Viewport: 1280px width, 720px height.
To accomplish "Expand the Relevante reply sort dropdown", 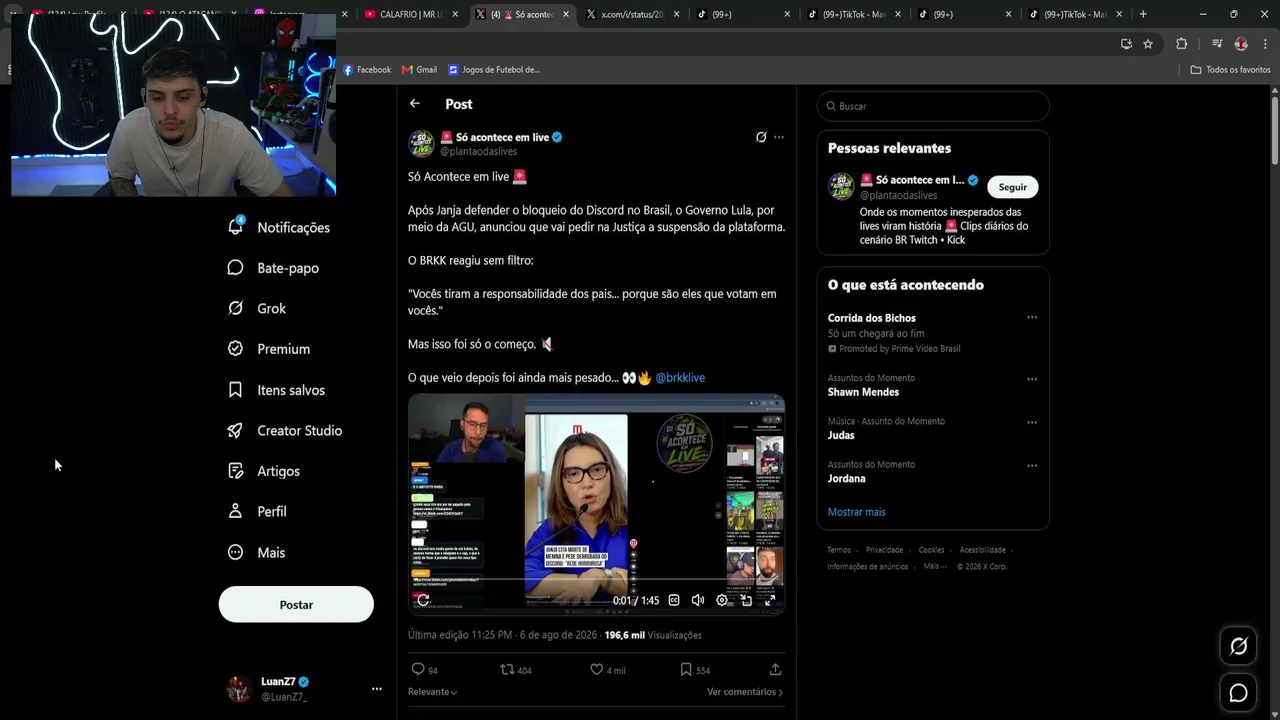I will (x=432, y=692).
